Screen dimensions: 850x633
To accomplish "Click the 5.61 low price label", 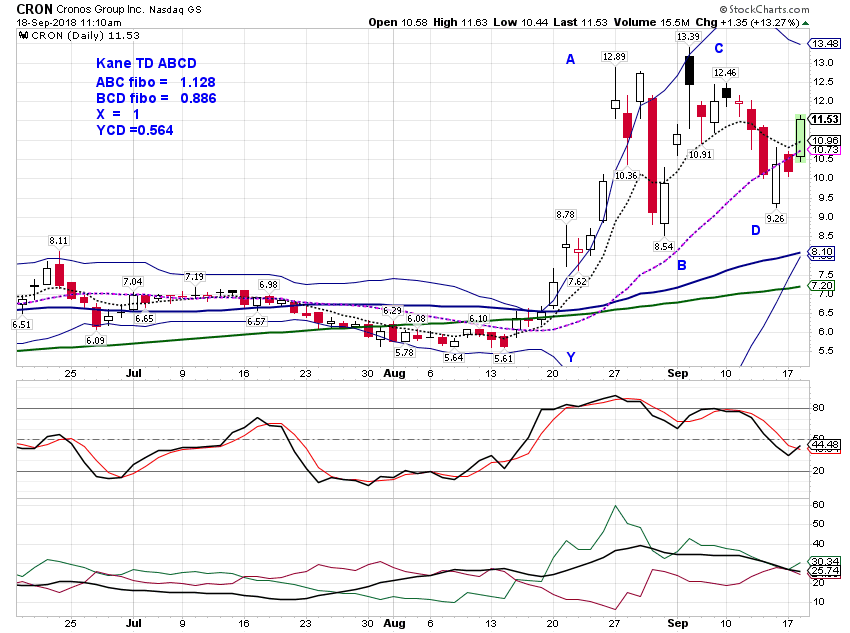I will [503, 359].
